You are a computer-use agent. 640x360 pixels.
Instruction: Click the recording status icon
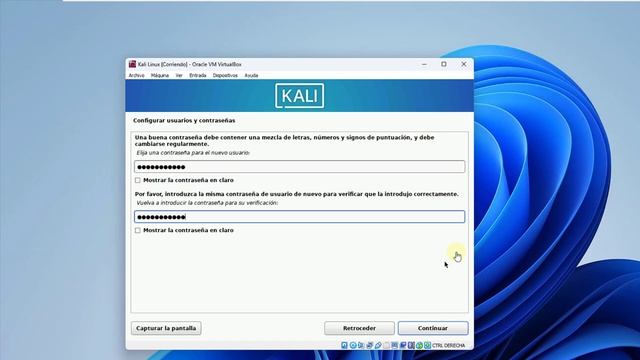coord(403,345)
